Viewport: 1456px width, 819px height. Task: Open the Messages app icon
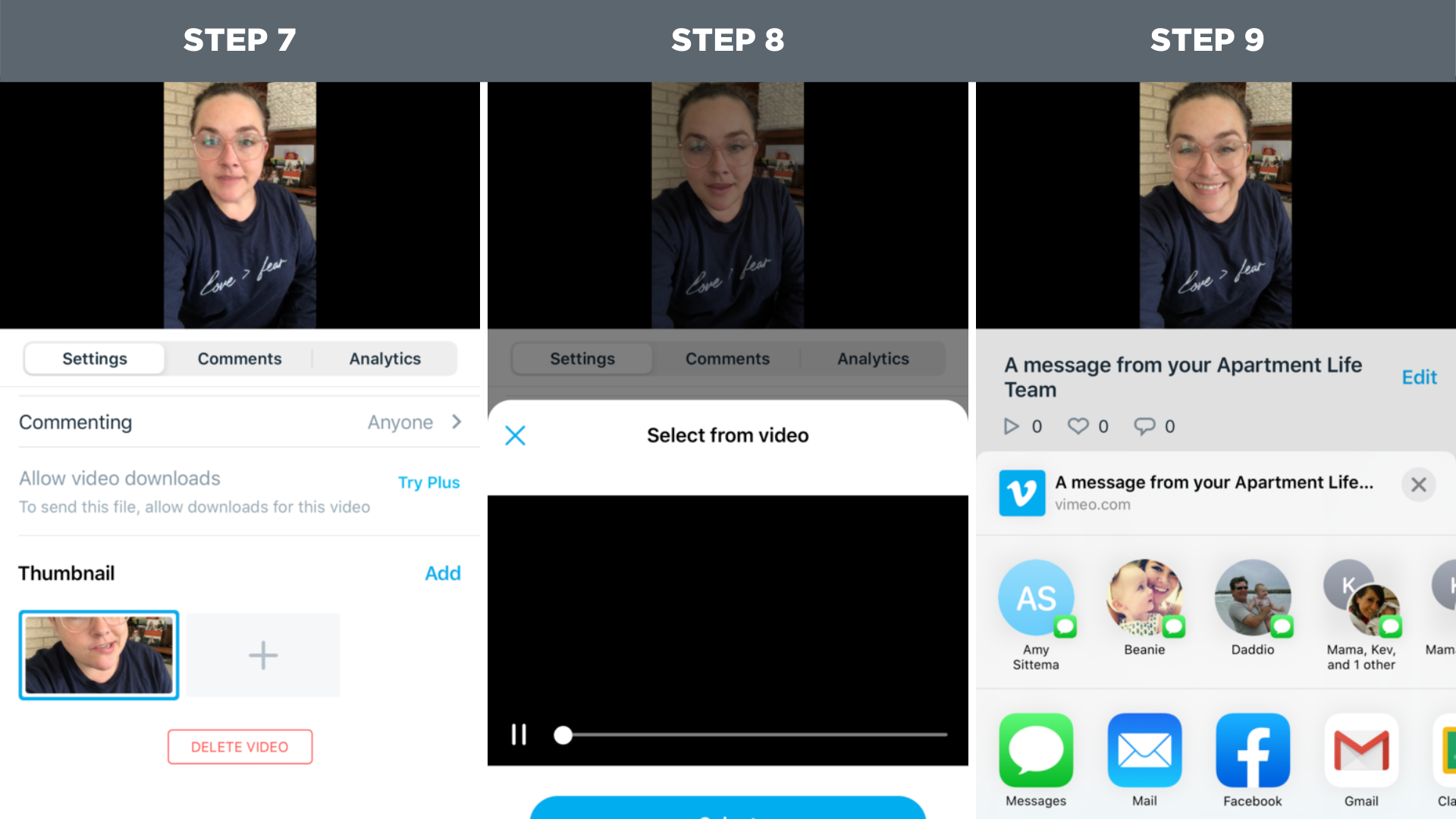pyautogui.click(x=1036, y=750)
